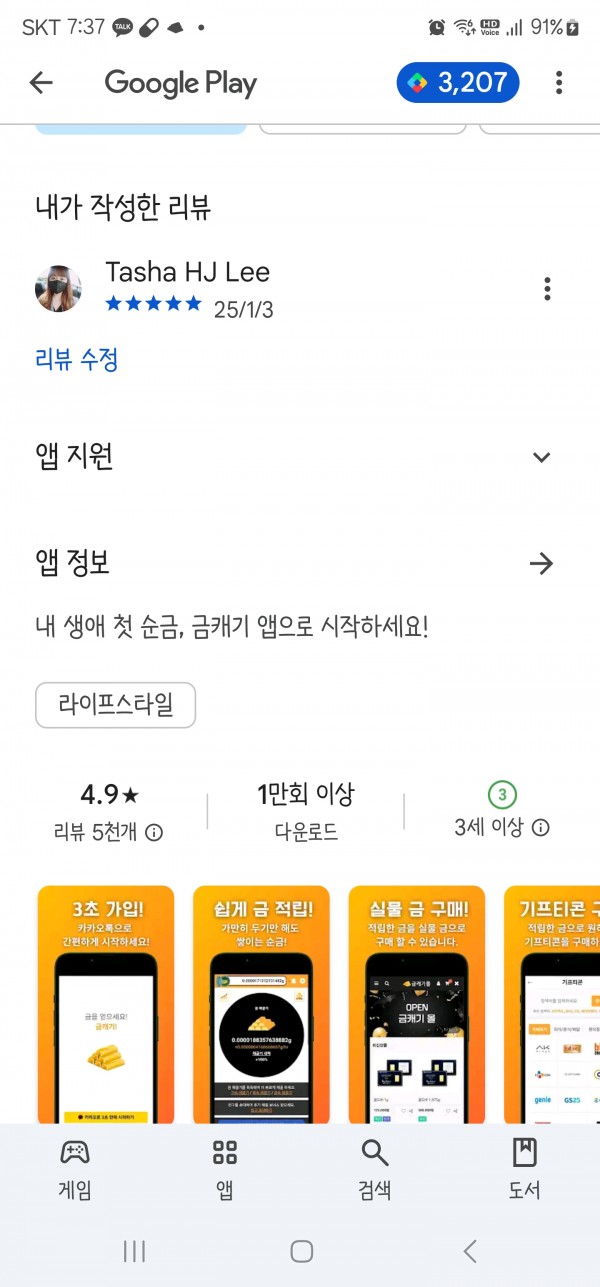
Task: Open the 실물 금 구매 screenshot thumbnail
Action: (417, 1004)
